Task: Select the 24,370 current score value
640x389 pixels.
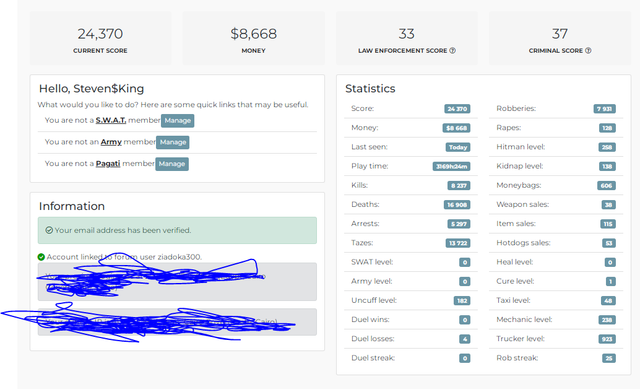Action: pyautogui.click(x=100, y=34)
